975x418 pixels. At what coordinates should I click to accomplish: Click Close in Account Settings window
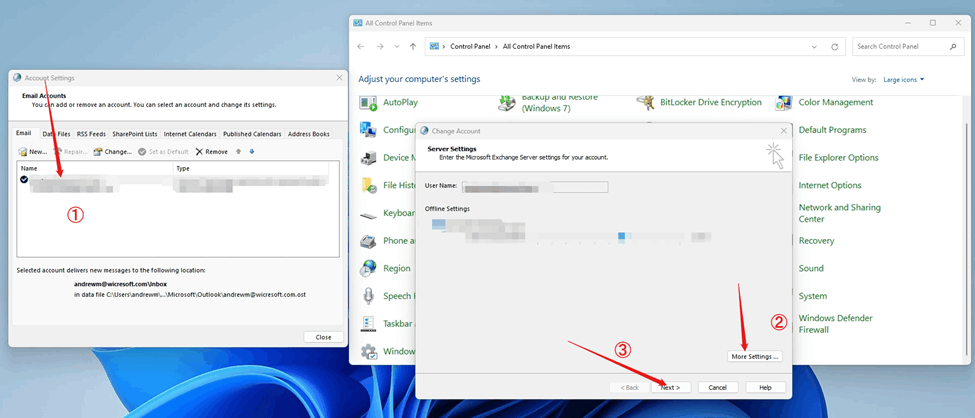pyautogui.click(x=323, y=337)
